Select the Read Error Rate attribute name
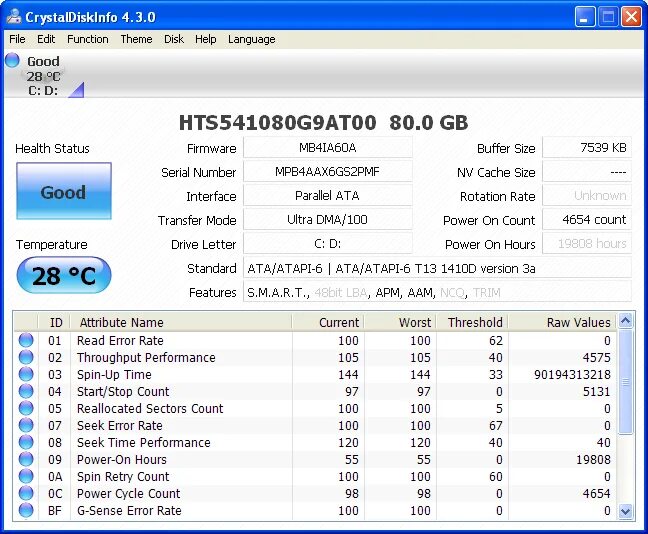Viewport: 648px width, 534px height. click(120, 341)
